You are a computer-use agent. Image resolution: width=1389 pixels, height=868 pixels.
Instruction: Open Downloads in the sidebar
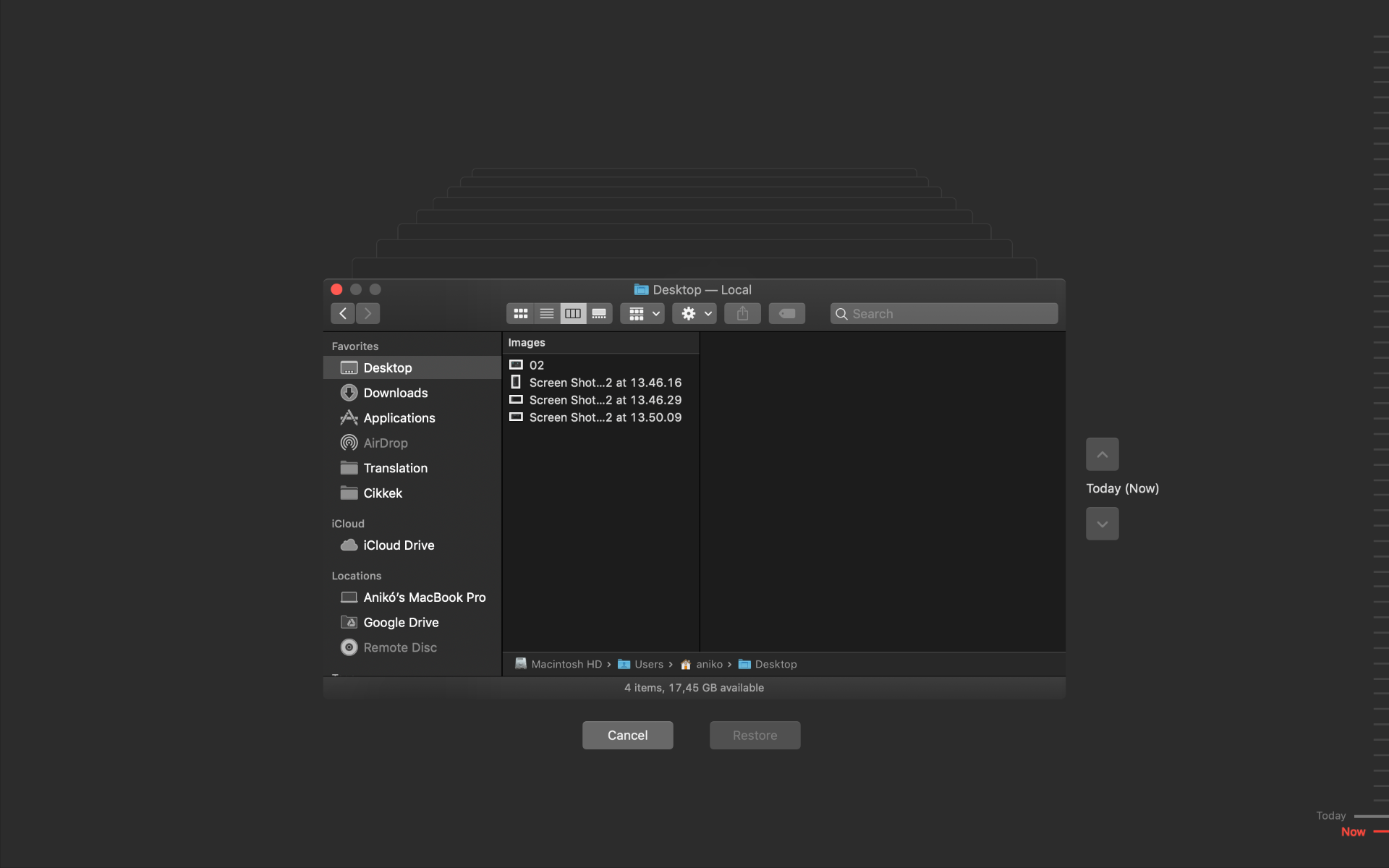point(395,393)
